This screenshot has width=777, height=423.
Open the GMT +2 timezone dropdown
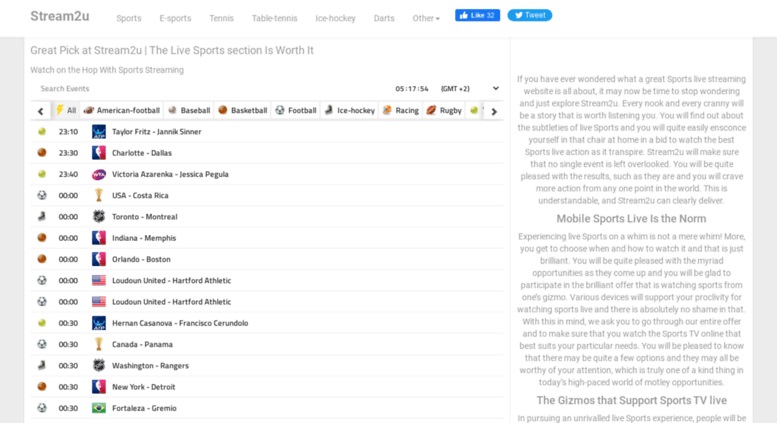tap(470, 89)
